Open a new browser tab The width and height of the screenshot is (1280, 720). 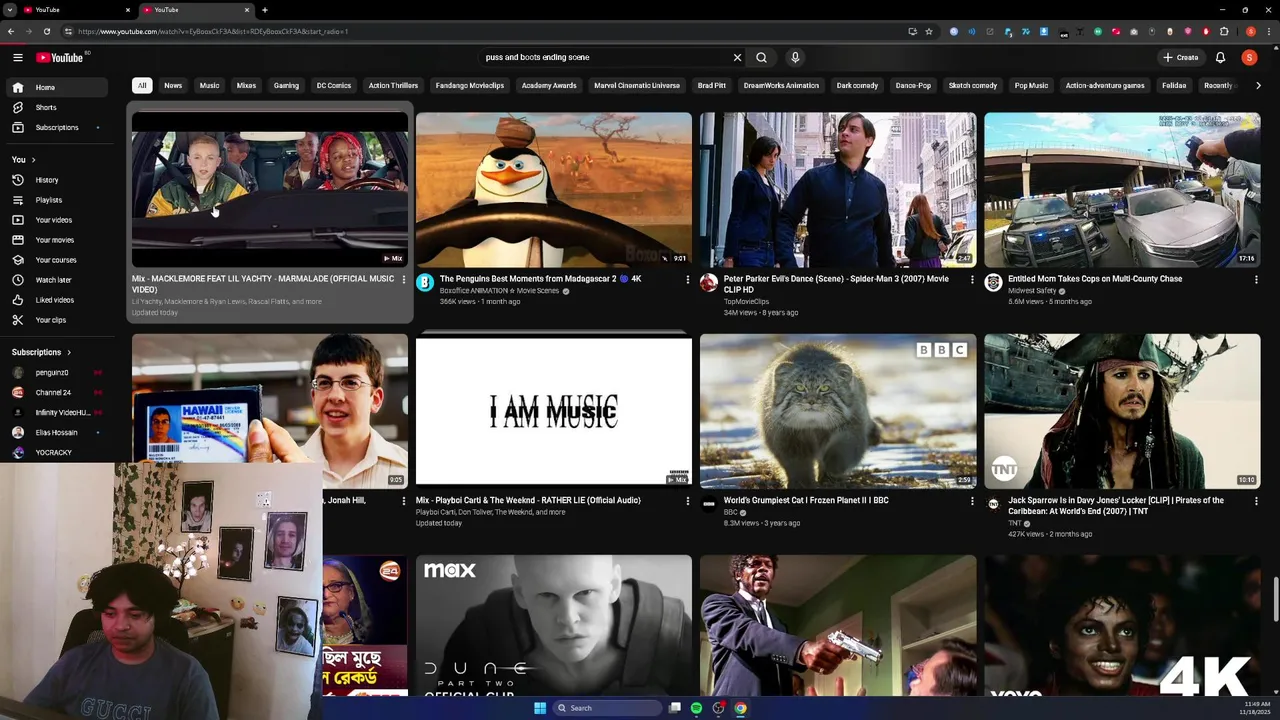click(x=264, y=10)
